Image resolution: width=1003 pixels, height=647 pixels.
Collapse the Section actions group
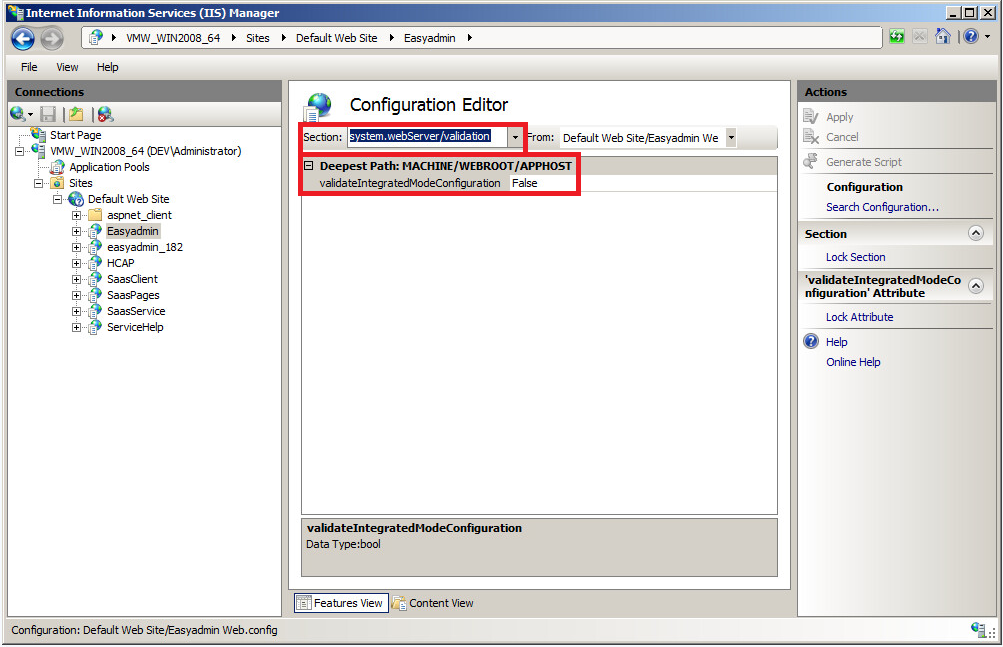[x=975, y=233]
